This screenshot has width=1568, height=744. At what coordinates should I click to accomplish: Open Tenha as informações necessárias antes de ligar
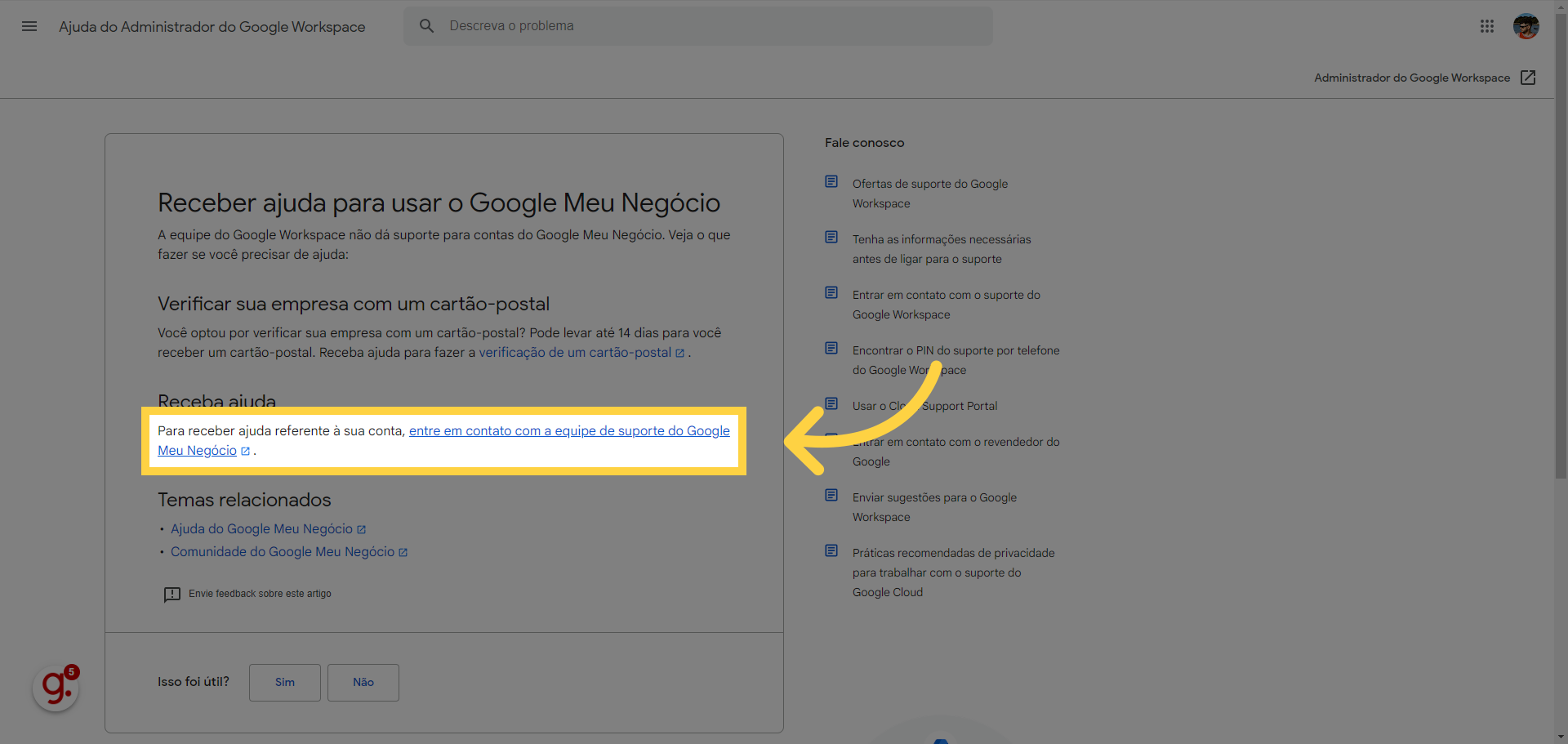pos(942,249)
